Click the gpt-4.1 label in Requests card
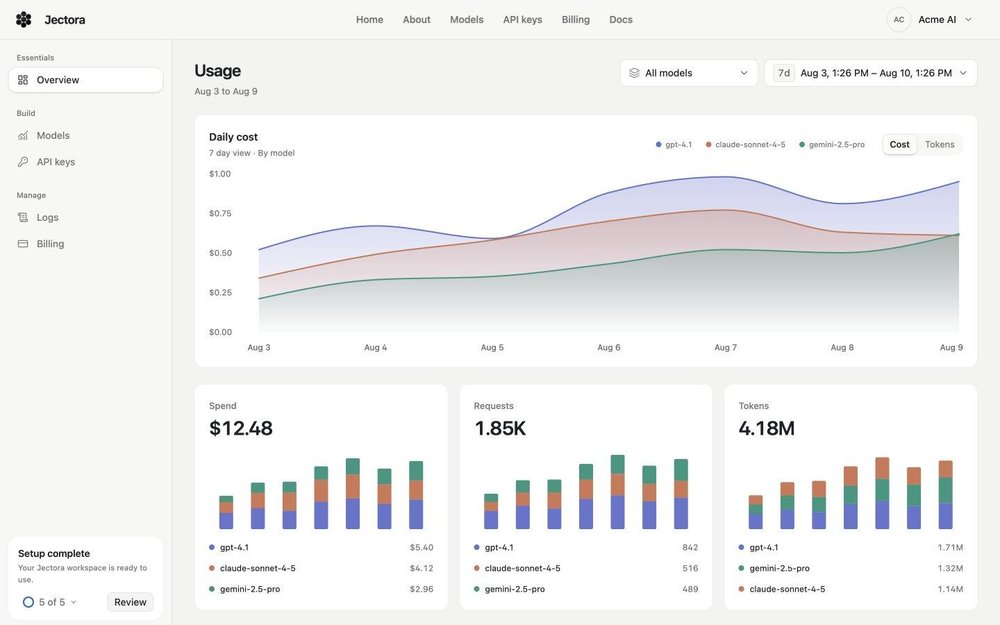1000x625 pixels. [x=499, y=547]
